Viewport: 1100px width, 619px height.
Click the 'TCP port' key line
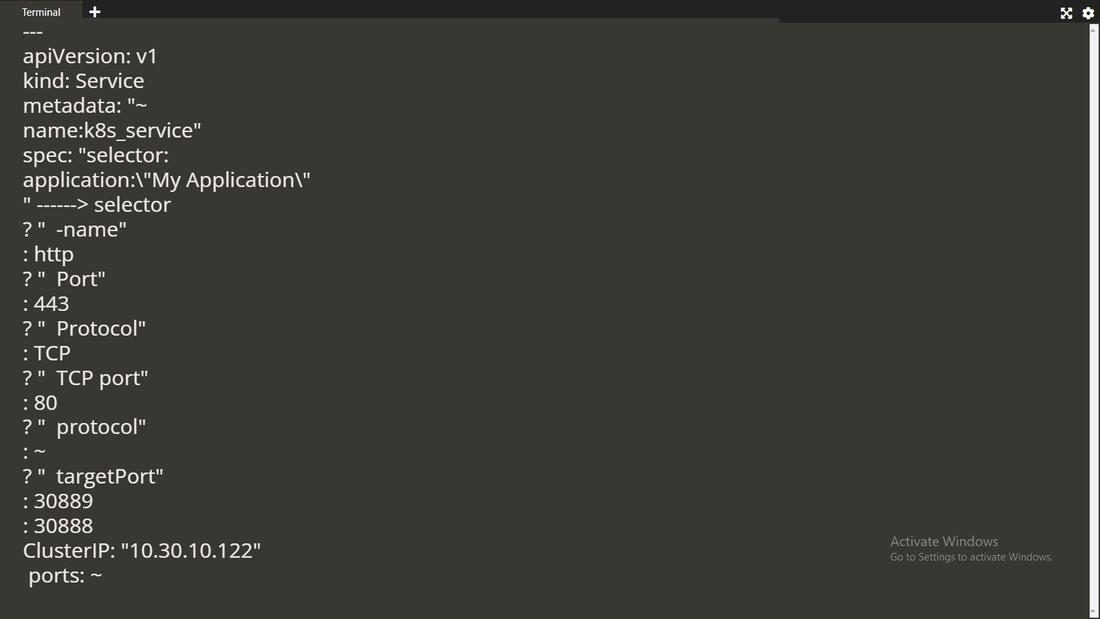85,378
